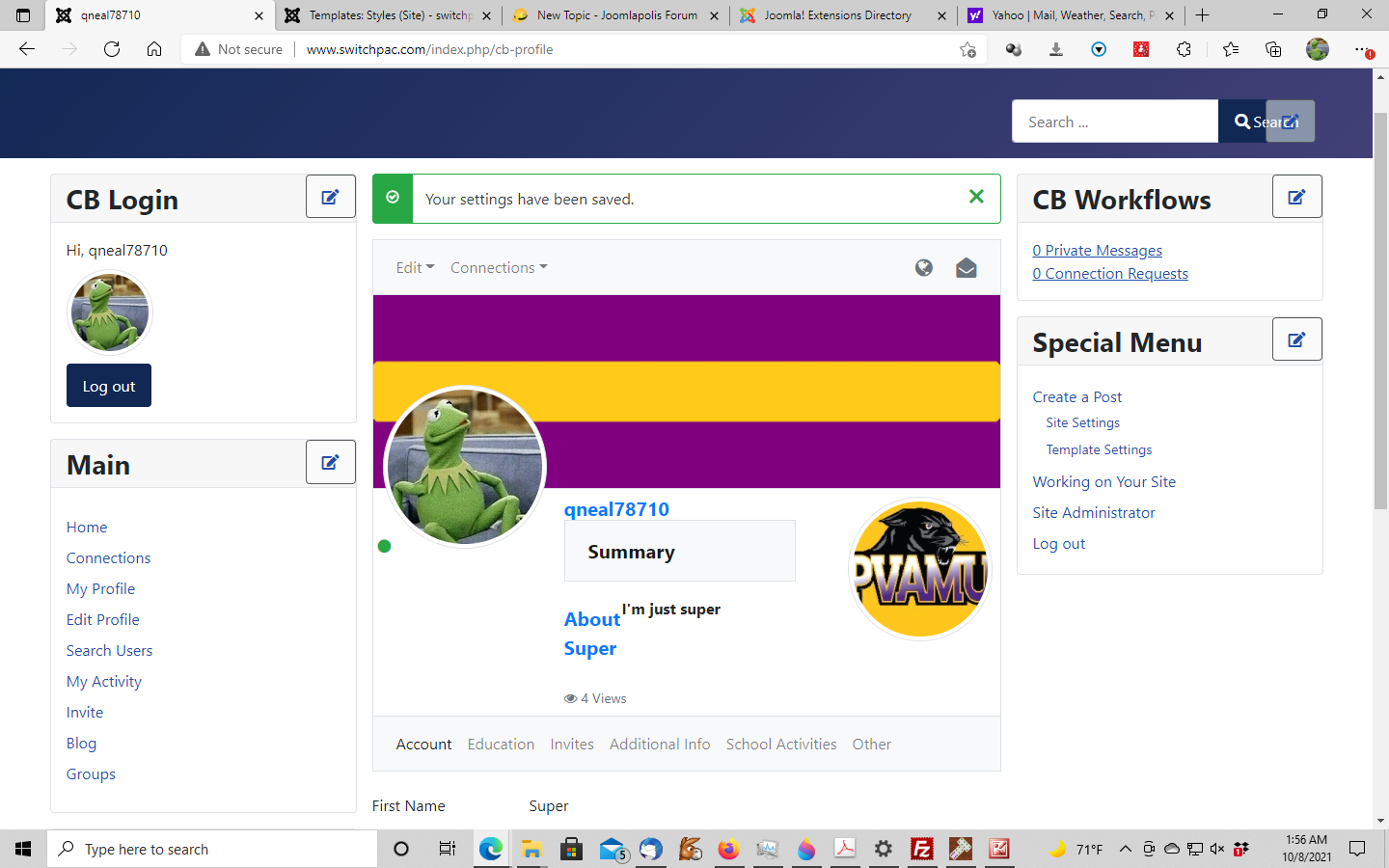This screenshot has height=868, width=1389.
Task: Open the Other profile tab
Action: click(x=872, y=745)
